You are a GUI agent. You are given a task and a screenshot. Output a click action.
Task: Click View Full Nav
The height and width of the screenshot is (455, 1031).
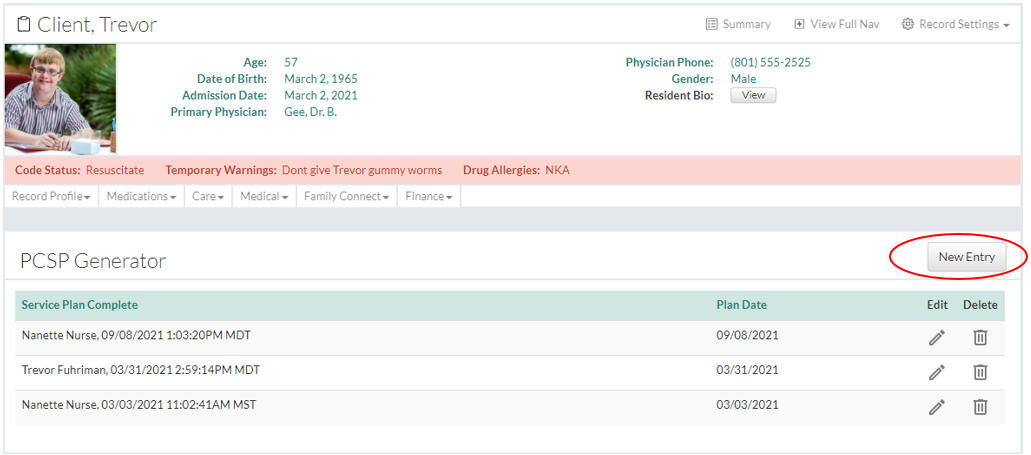coord(836,24)
